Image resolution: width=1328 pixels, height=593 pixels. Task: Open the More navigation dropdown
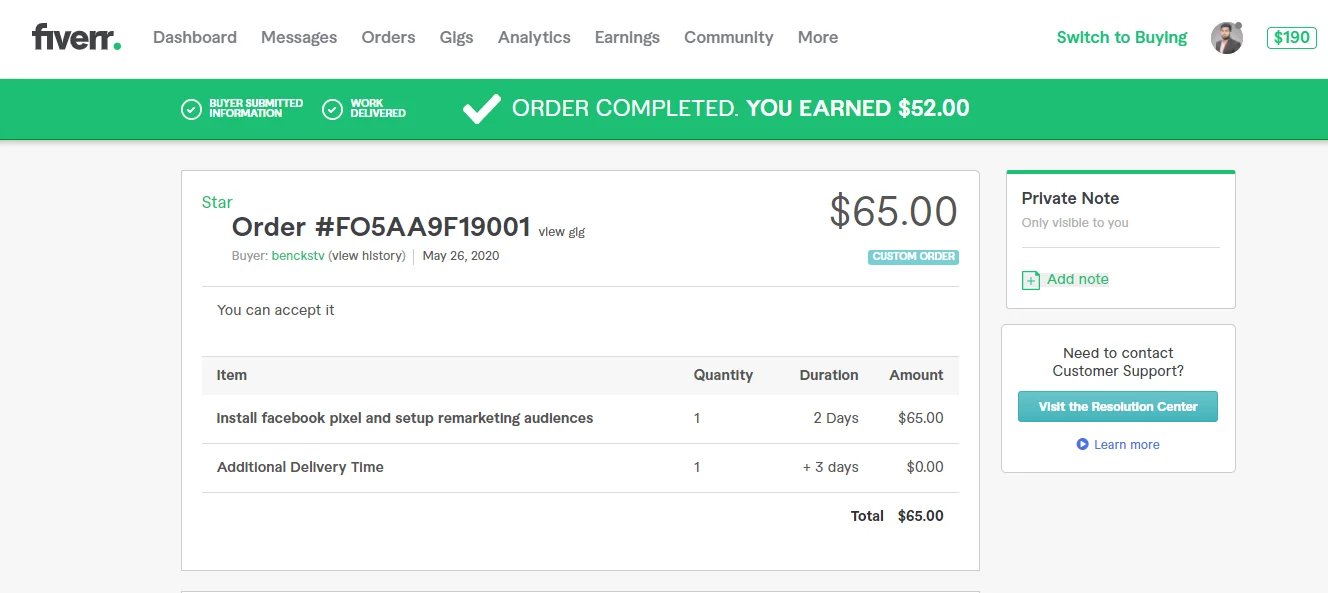(x=817, y=38)
